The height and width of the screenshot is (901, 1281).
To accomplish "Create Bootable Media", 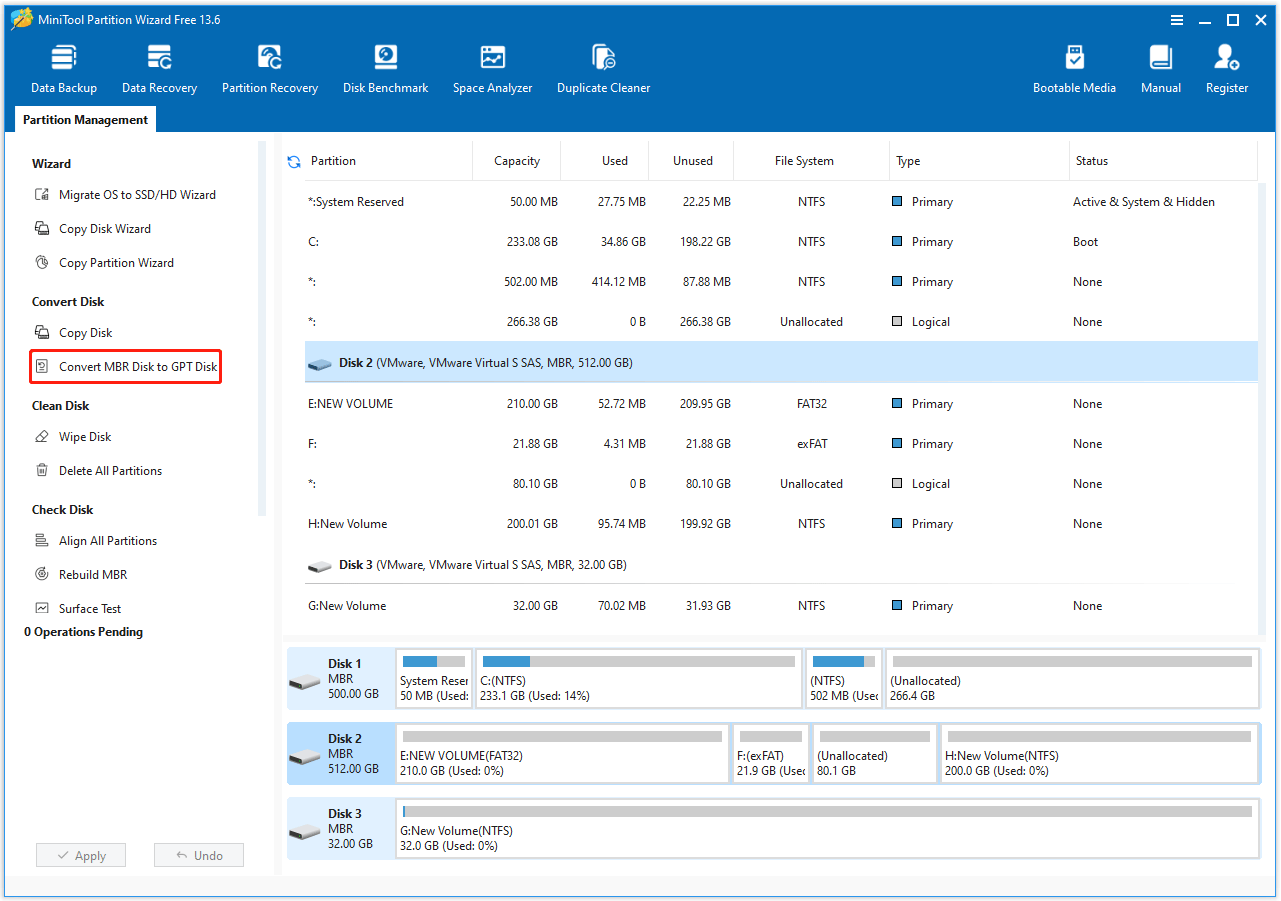I will coord(1074,69).
